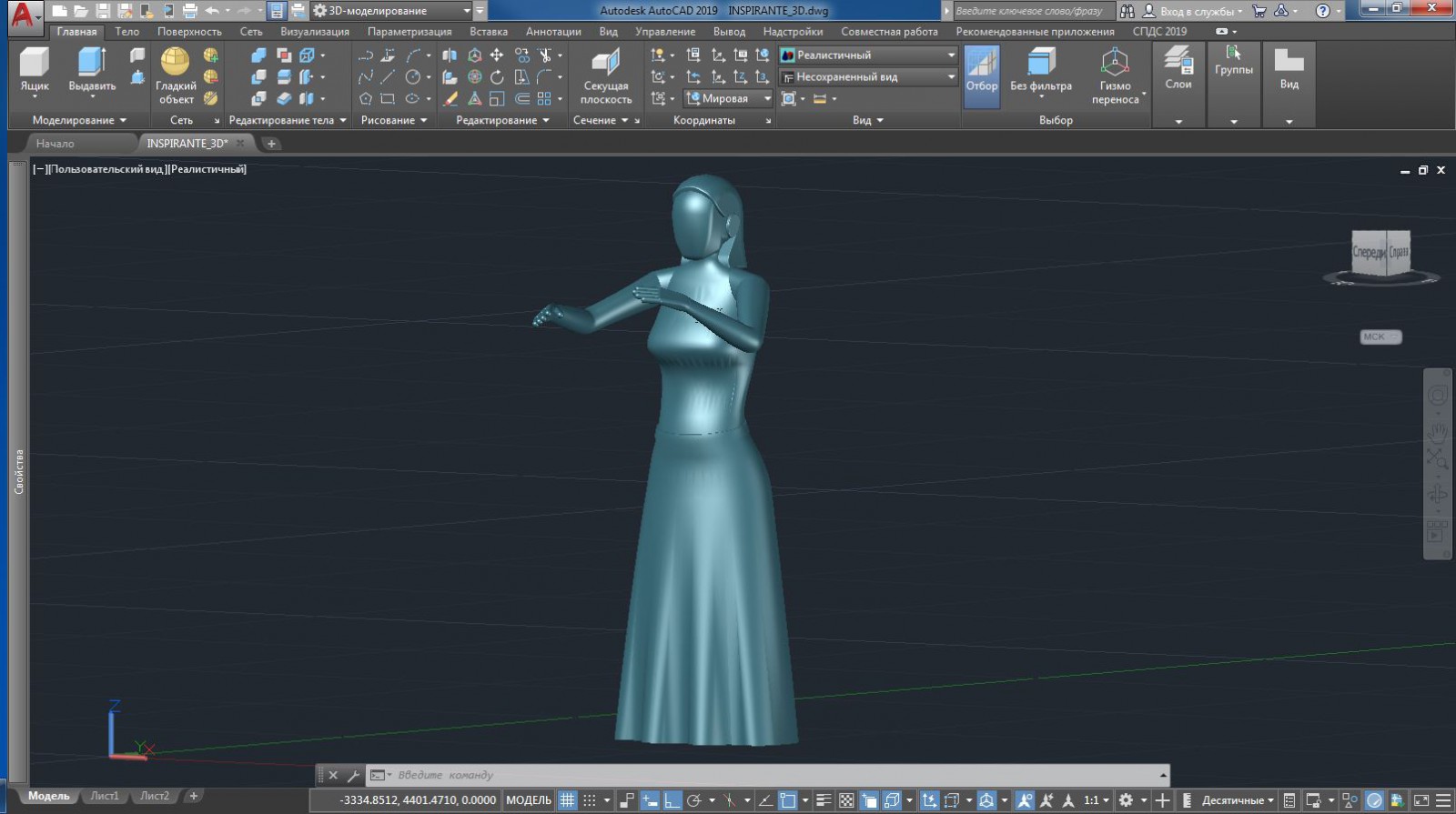Toggle the grid display in status bar

tap(567, 800)
